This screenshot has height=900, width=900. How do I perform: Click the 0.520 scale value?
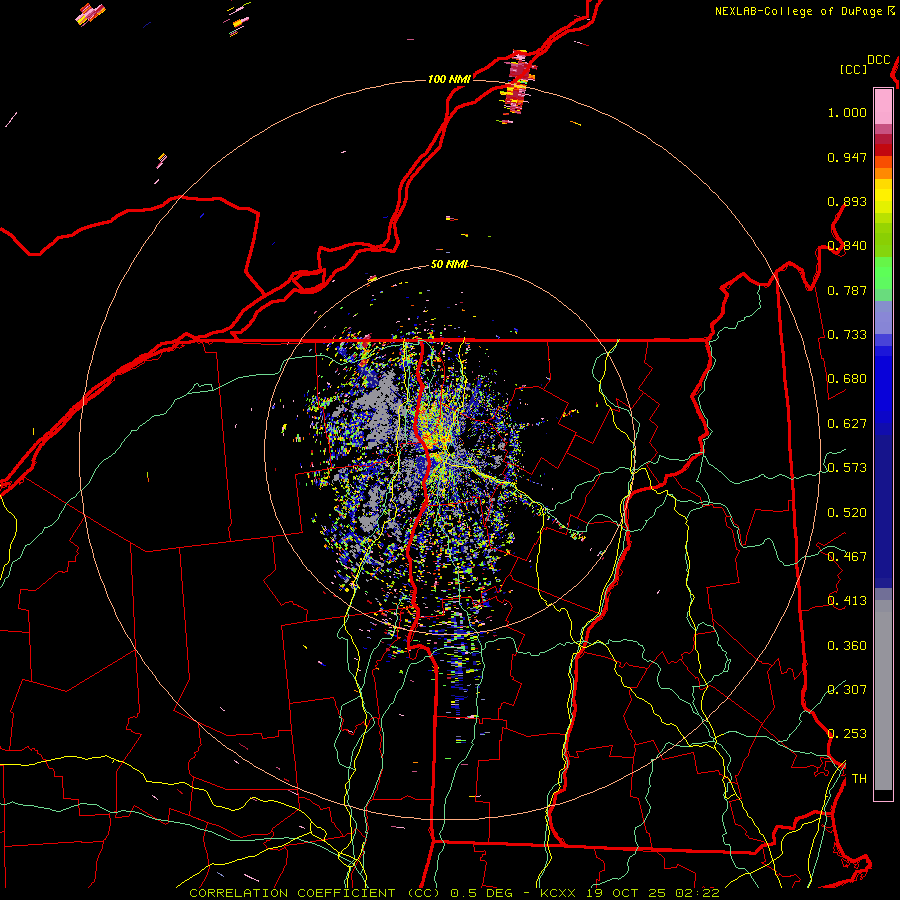[x=847, y=513]
